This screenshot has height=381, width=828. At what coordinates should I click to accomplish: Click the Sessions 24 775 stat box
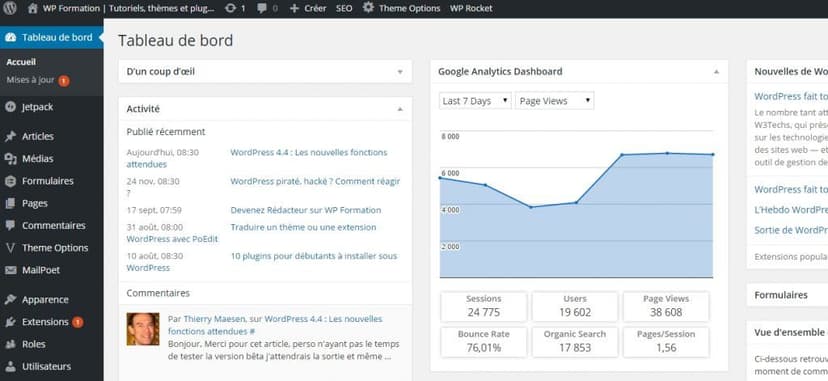coord(484,306)
